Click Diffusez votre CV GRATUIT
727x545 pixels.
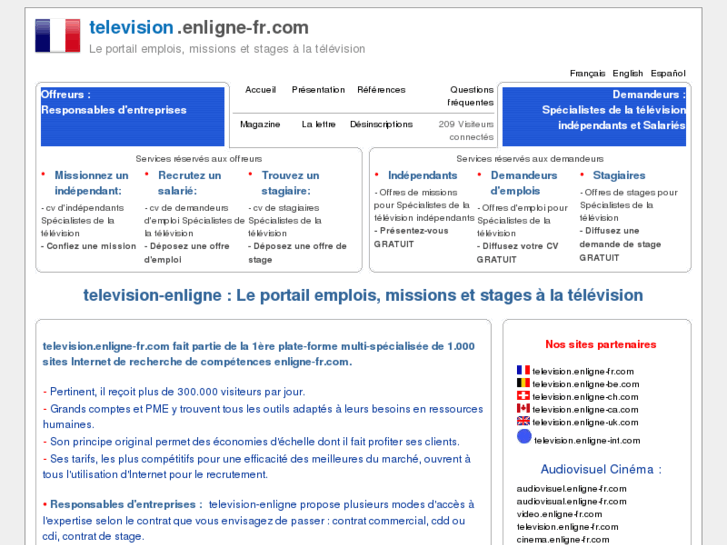pos(517,253)
